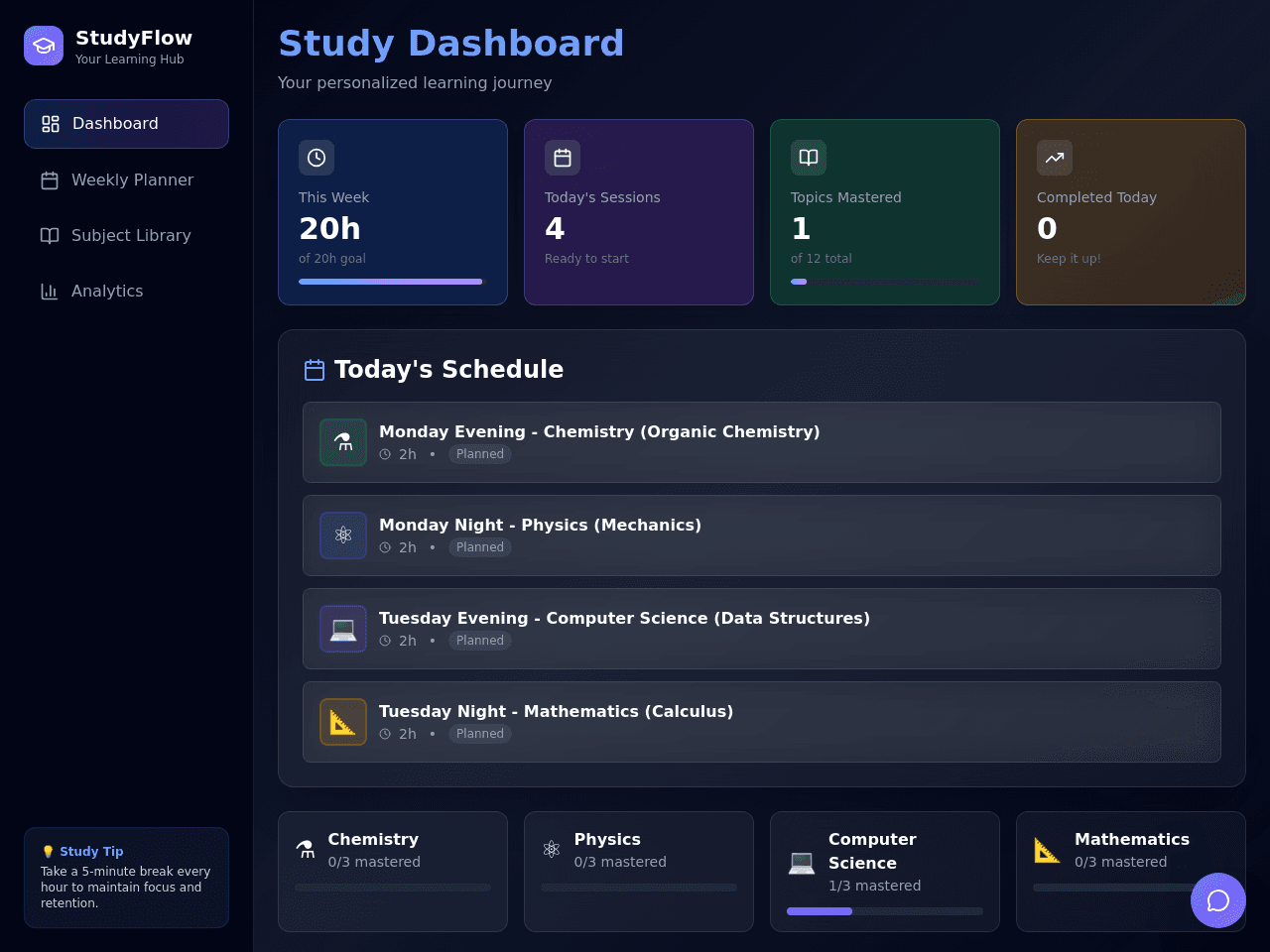Click the flask icon of Chemistry session
The image size is (1270, 952).
pos(343,442)
